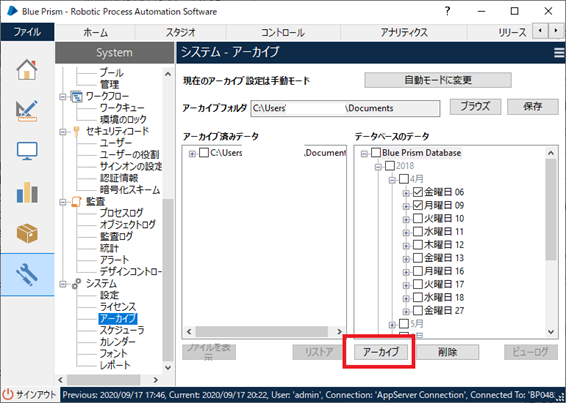Select the System wrench sidebar icon
This screenshot has height=403, width=566.
(27, 274)
